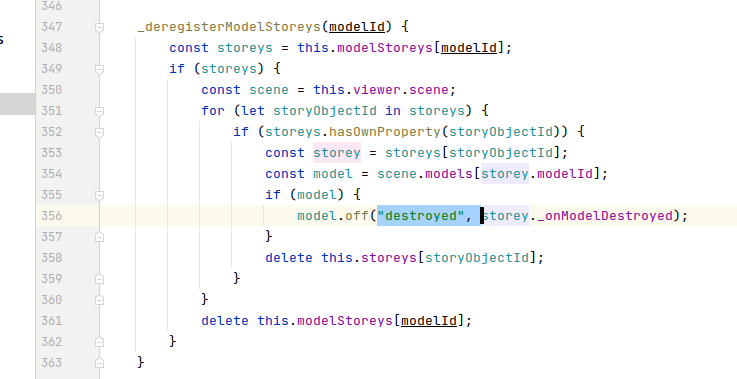Click the fold end marker at line 363

(99, 363)
